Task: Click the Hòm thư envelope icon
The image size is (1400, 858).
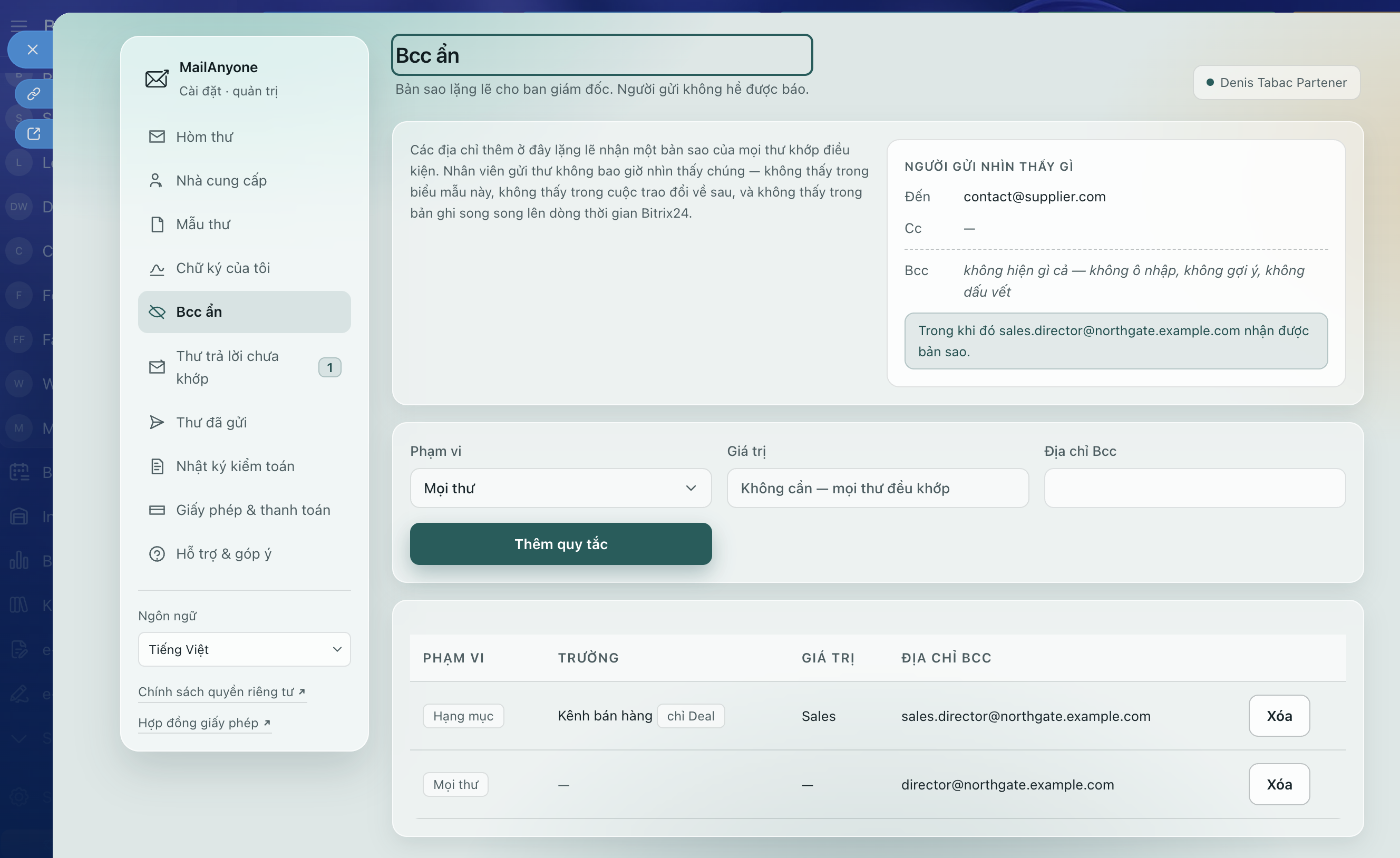Action: pos(157,136)
